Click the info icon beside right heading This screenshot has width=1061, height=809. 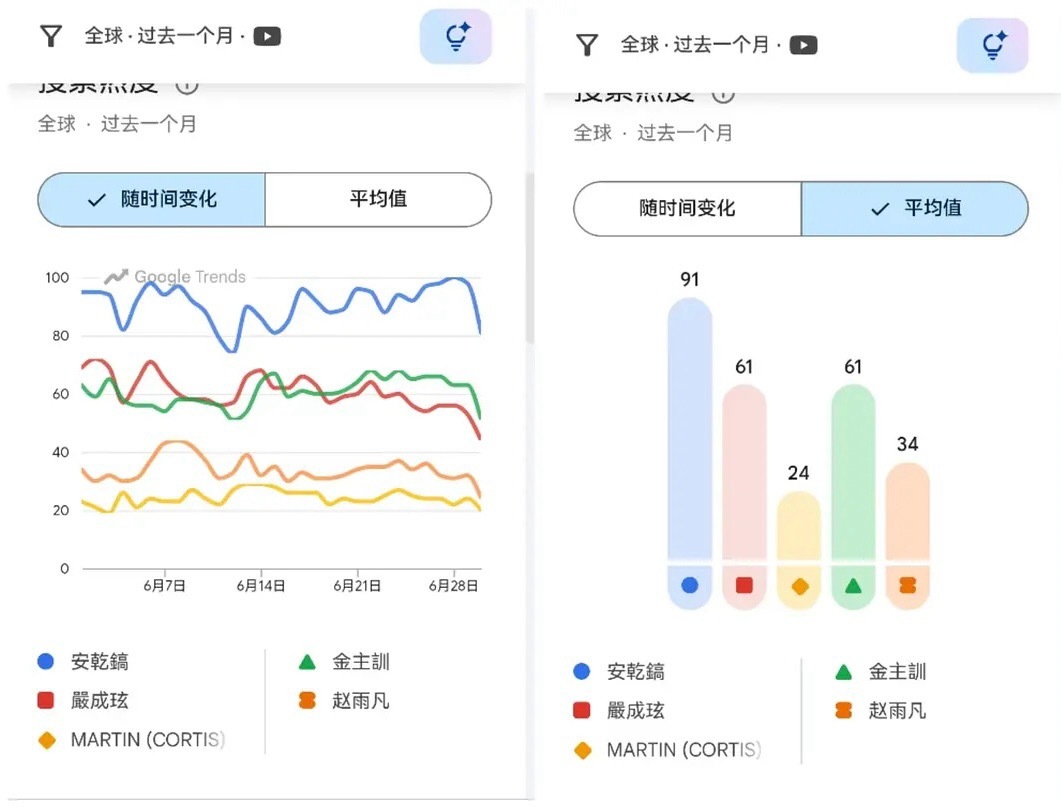click(x=723, y=95)
